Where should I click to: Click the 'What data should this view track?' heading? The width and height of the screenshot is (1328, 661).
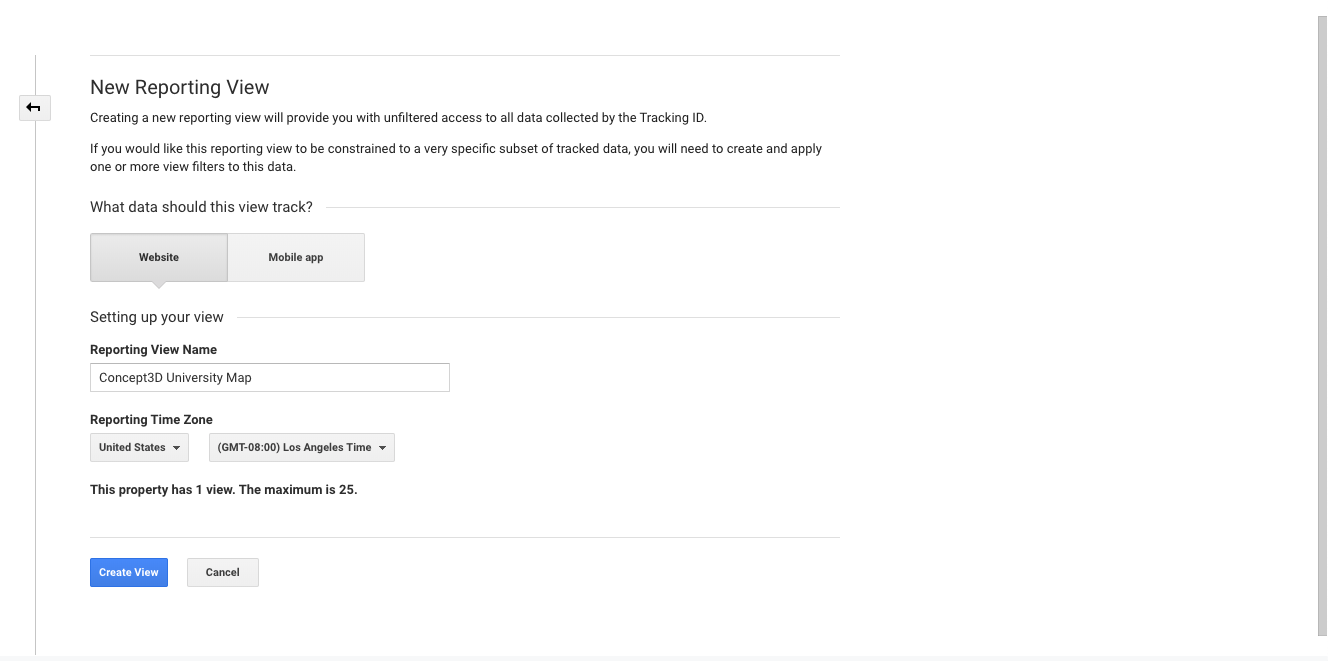pyautogui.click(x=201, y=207)
